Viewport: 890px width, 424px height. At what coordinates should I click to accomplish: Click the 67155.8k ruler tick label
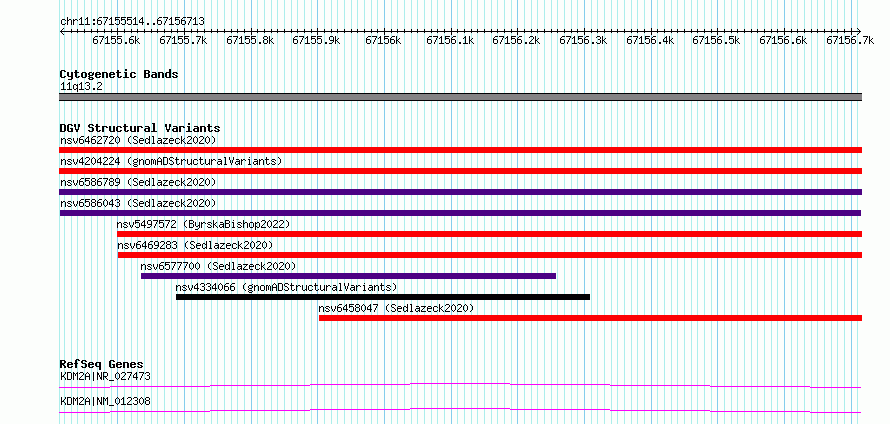coord(250,40)
